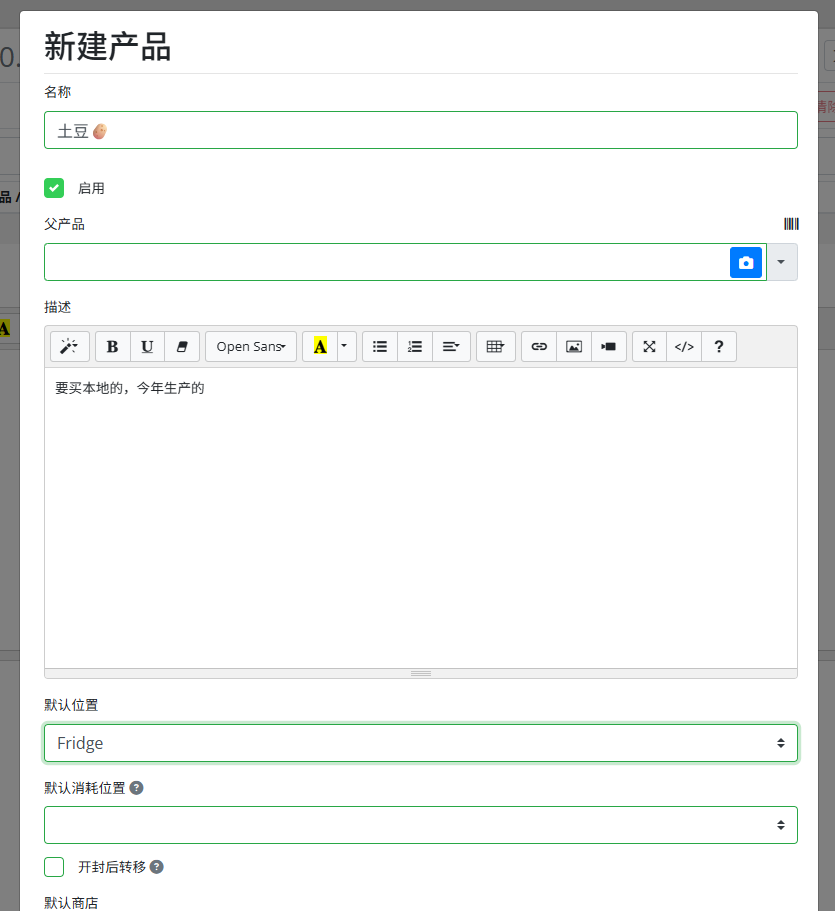
Task: Click the eraser remove-font-style icon
Action: point(182,347)
